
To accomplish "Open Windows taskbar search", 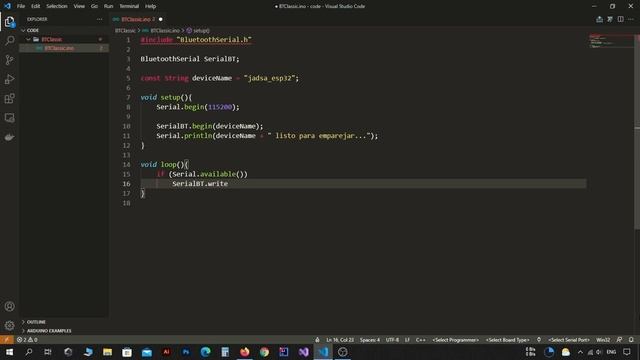I will [x=29, y=352].
